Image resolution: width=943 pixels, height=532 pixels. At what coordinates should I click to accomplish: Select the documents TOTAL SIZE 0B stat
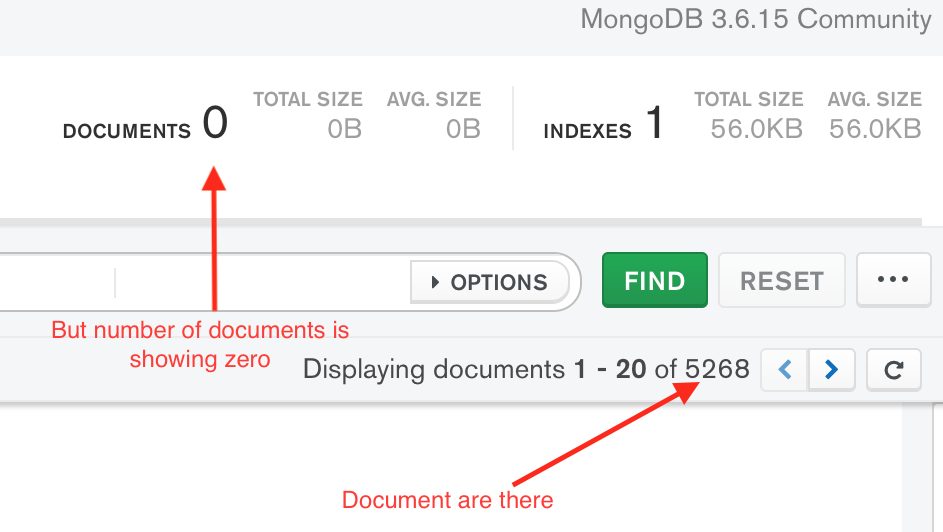[344, 129]
